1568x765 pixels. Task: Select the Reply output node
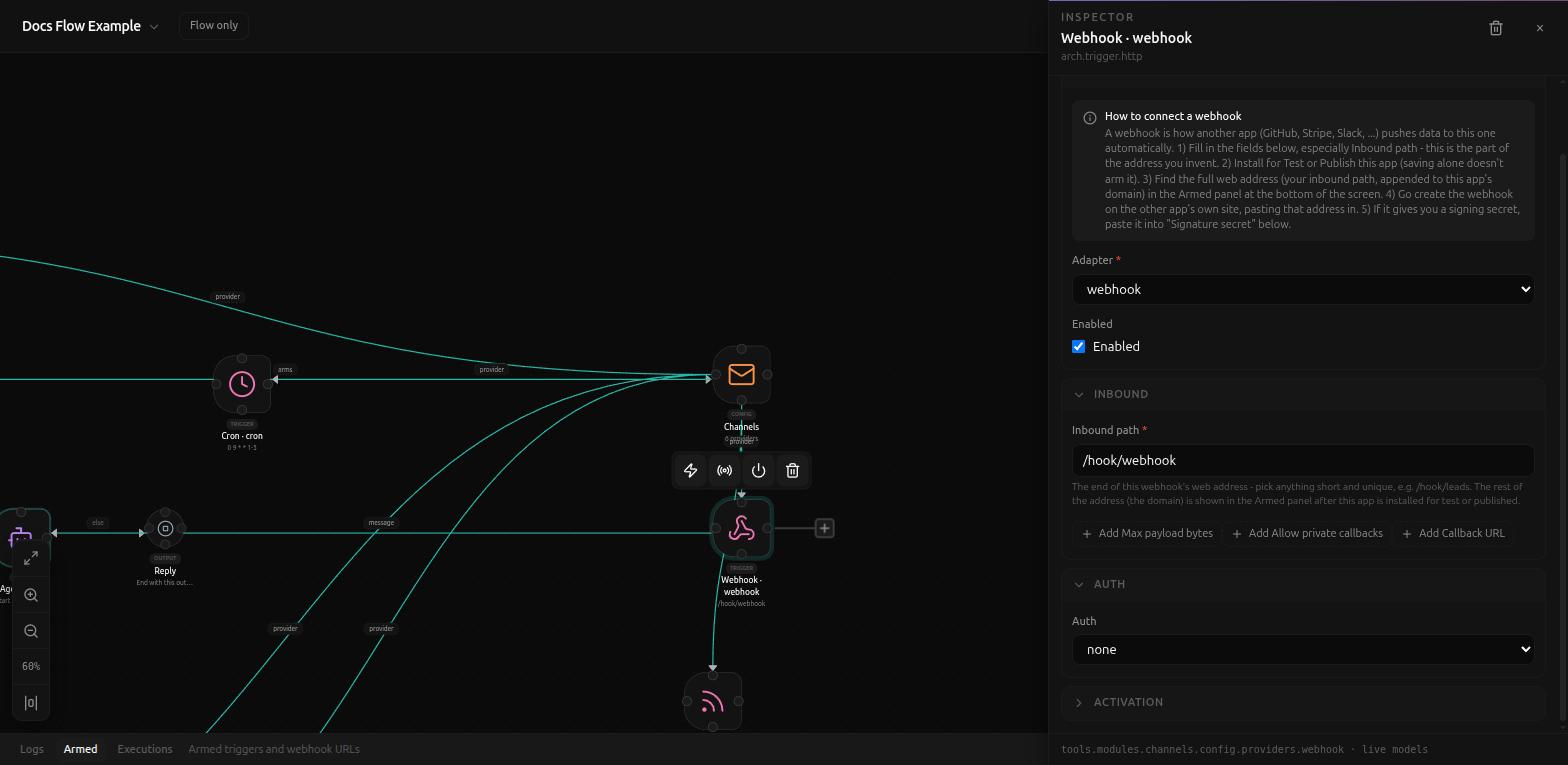click(x=166, y=528)
